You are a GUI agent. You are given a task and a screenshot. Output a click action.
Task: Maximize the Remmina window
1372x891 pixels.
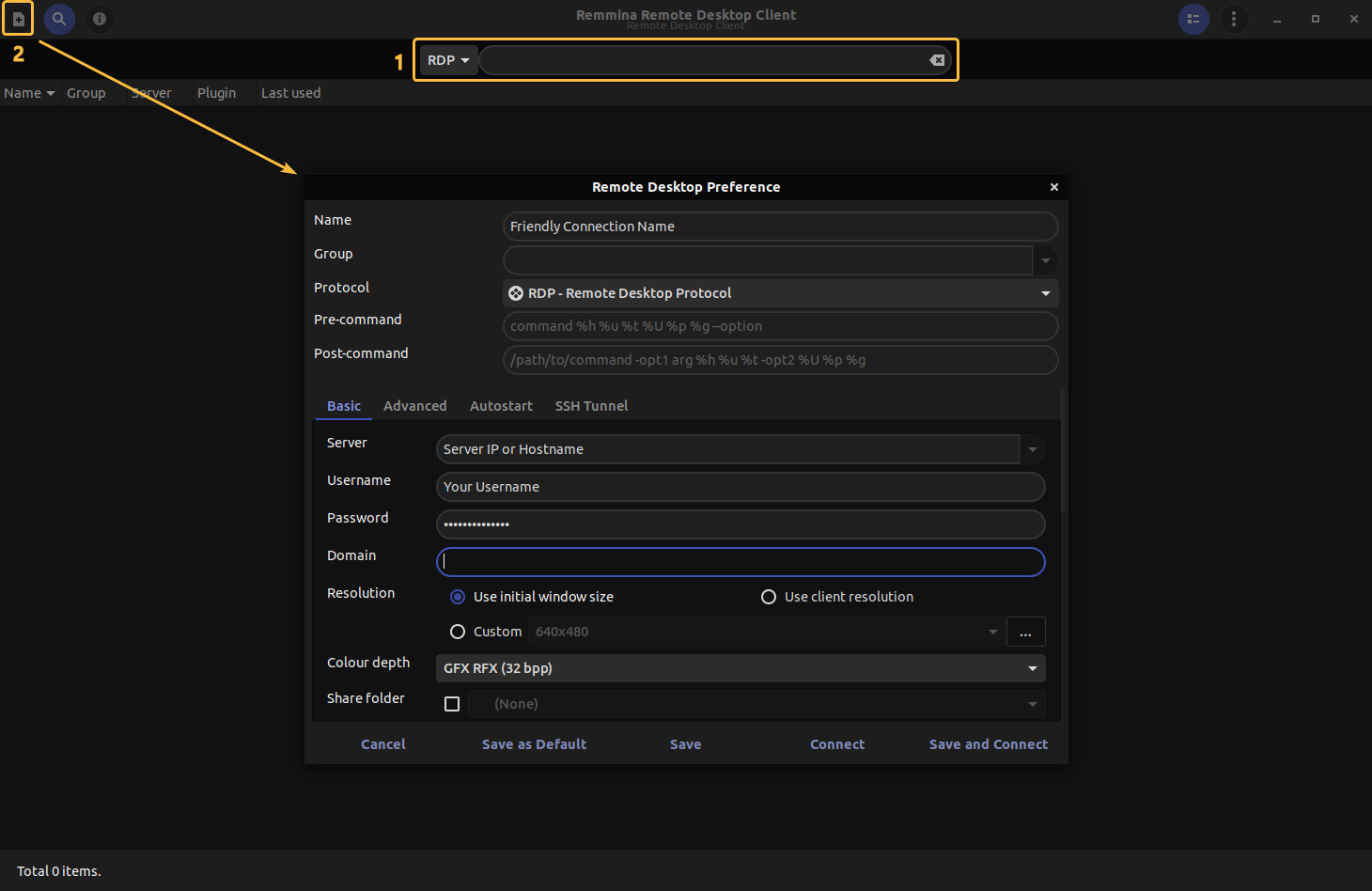pyautogui.click(x=1316, y=19)
